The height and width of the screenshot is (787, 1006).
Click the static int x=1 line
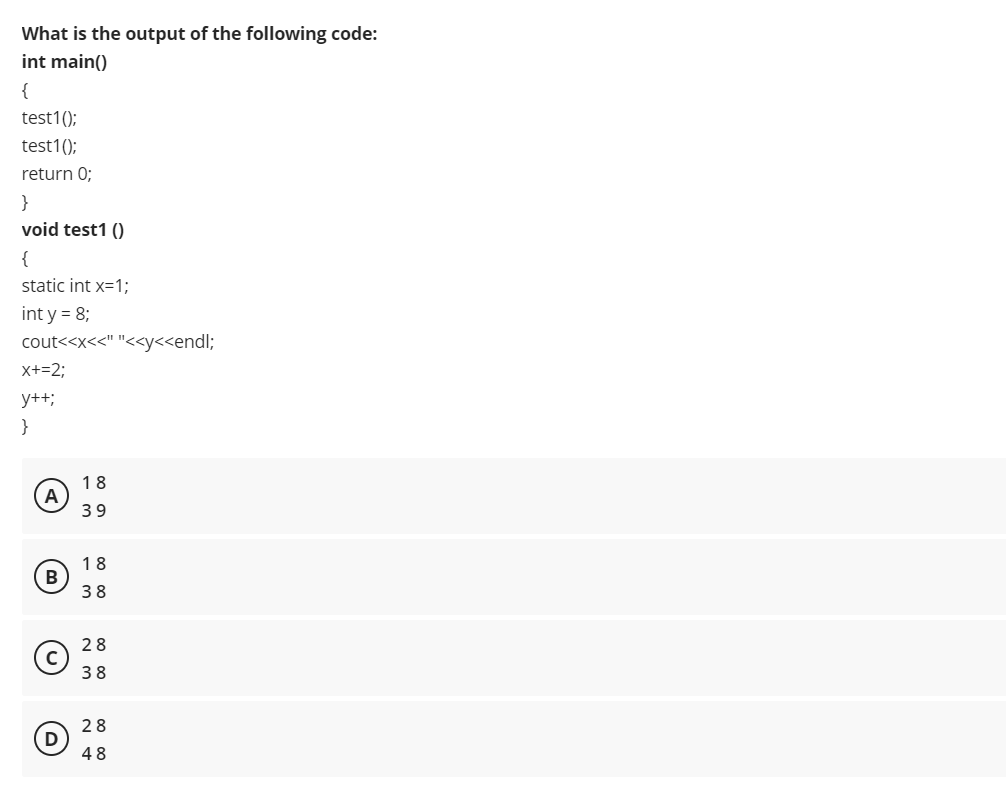pyautogui.click(x=78, y=285)
